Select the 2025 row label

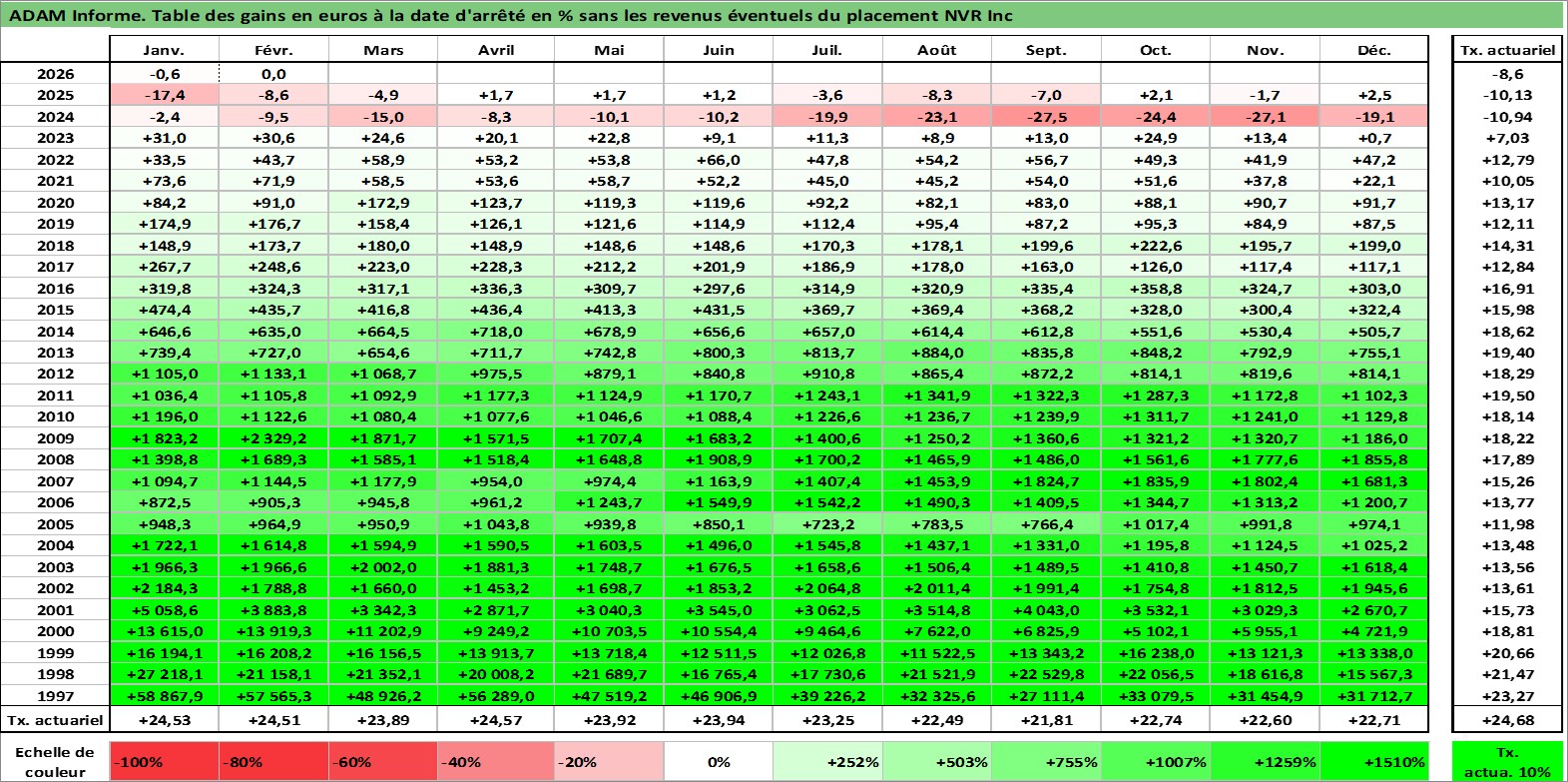(55, 95)
